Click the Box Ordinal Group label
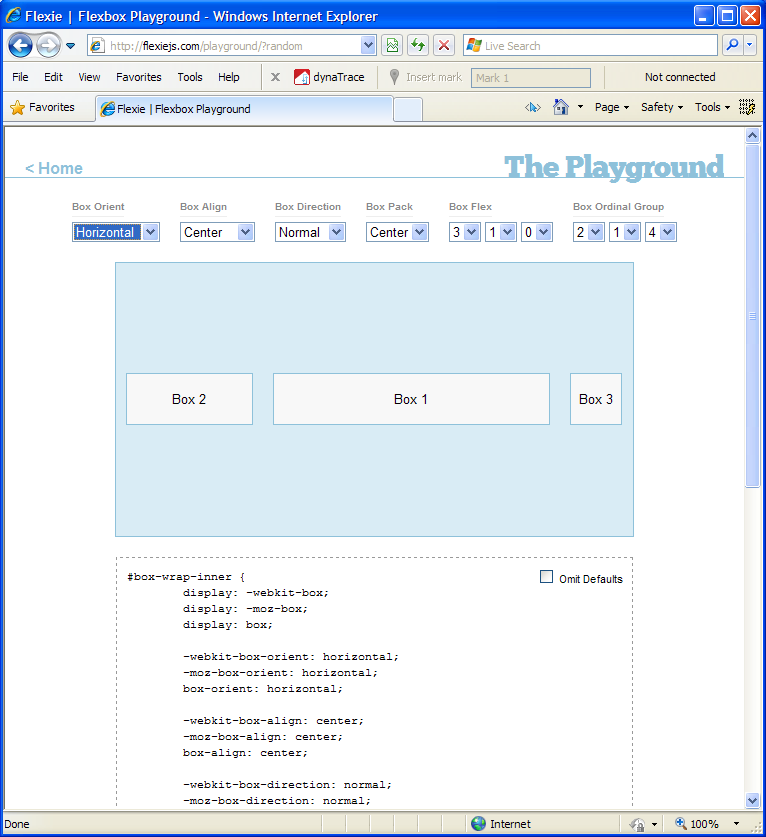766x837 pixels. pyautogui.click(x=618, y=207)
